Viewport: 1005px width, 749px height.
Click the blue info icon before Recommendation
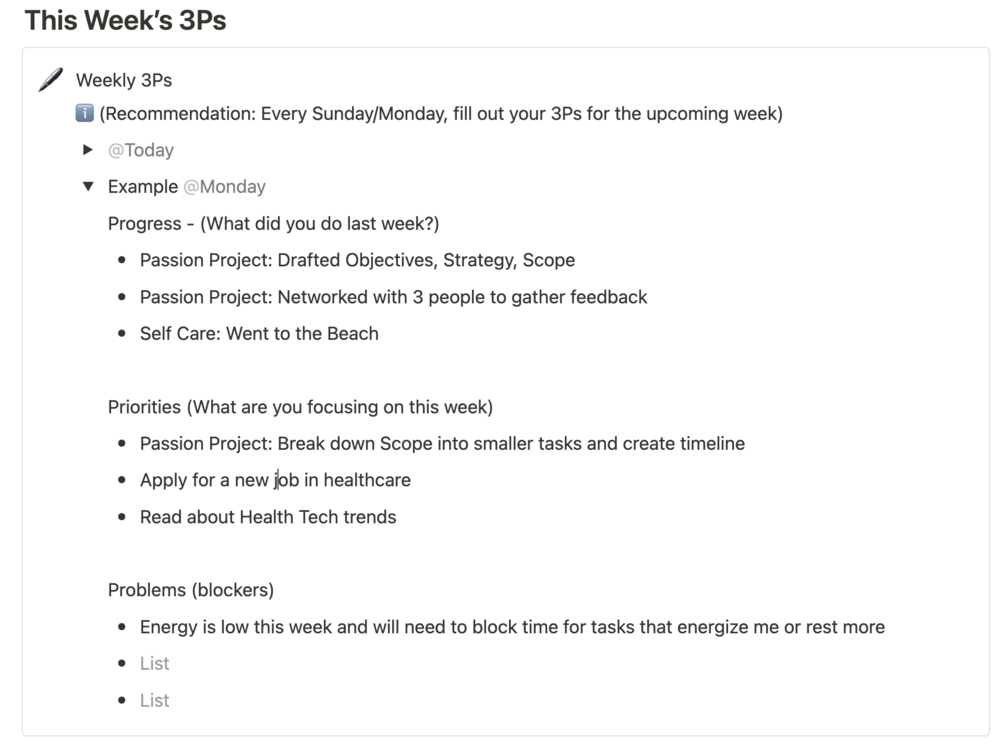point(85,113)
